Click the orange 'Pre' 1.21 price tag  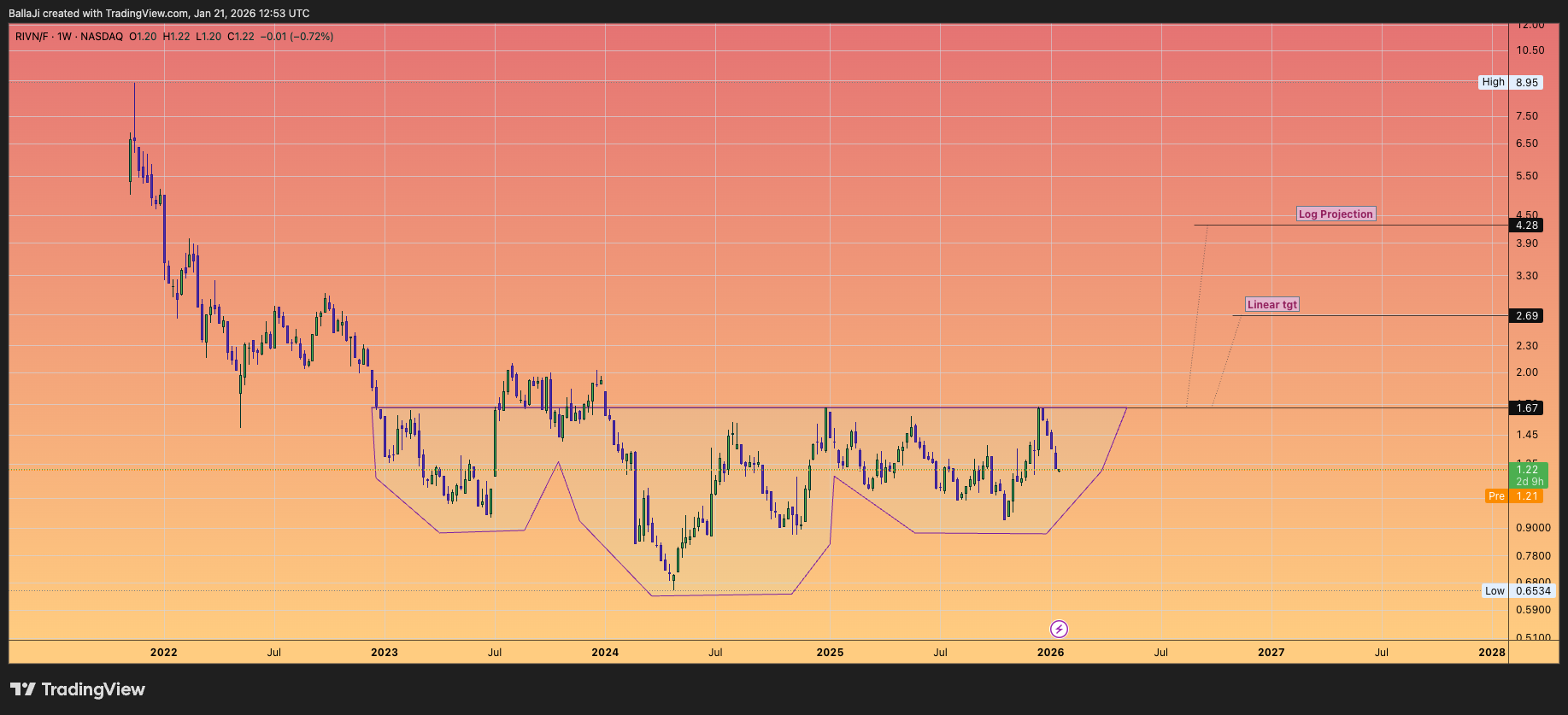click(x=1513, y=496)
